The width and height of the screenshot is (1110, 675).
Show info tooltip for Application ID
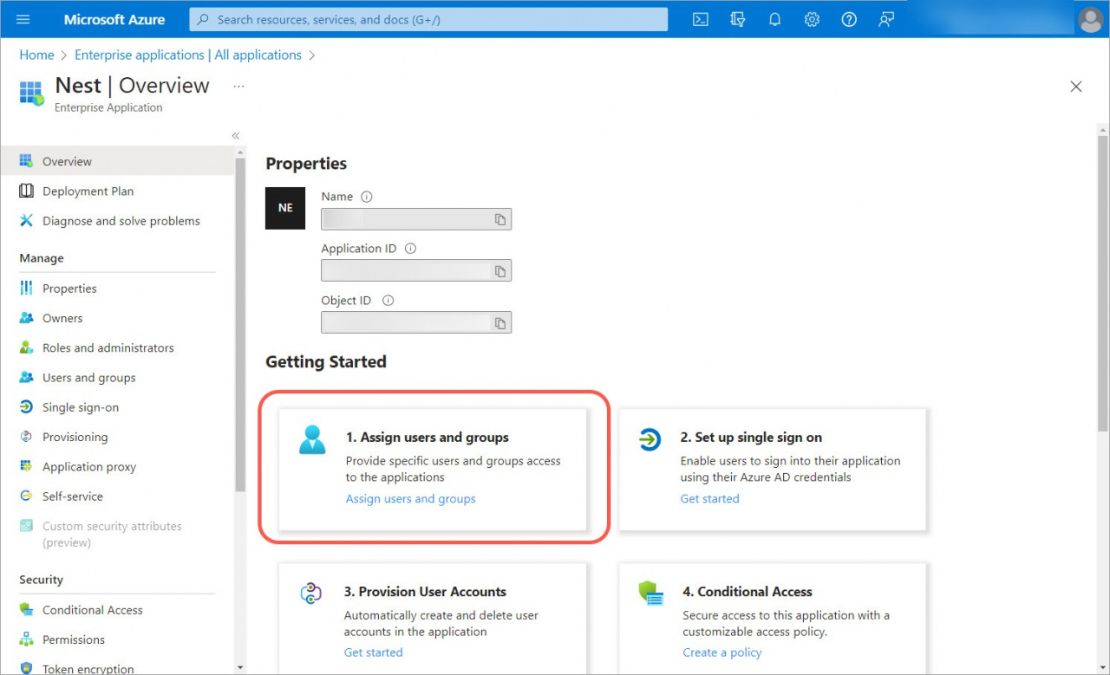point(411,248)
